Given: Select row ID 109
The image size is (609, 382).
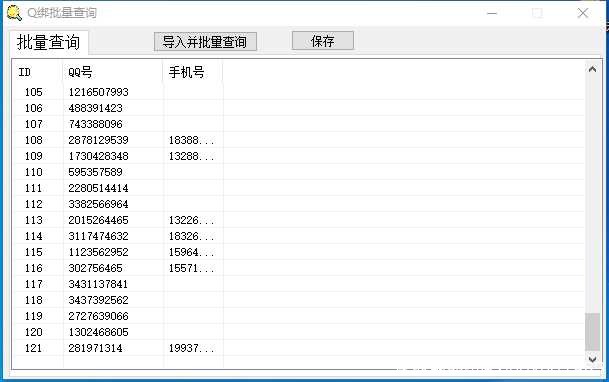Looking at the screenshot, I should point(34,156).
